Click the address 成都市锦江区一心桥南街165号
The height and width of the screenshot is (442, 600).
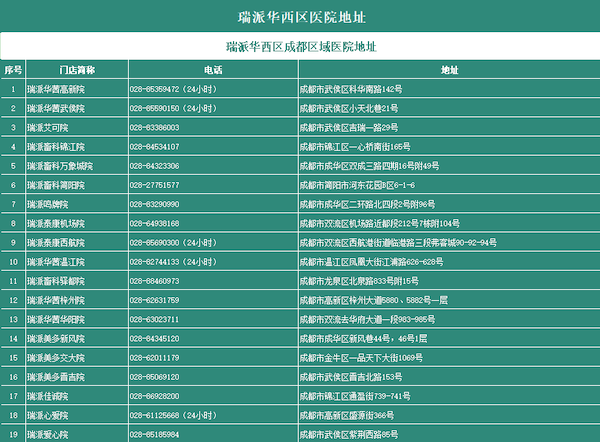(355, 147)
